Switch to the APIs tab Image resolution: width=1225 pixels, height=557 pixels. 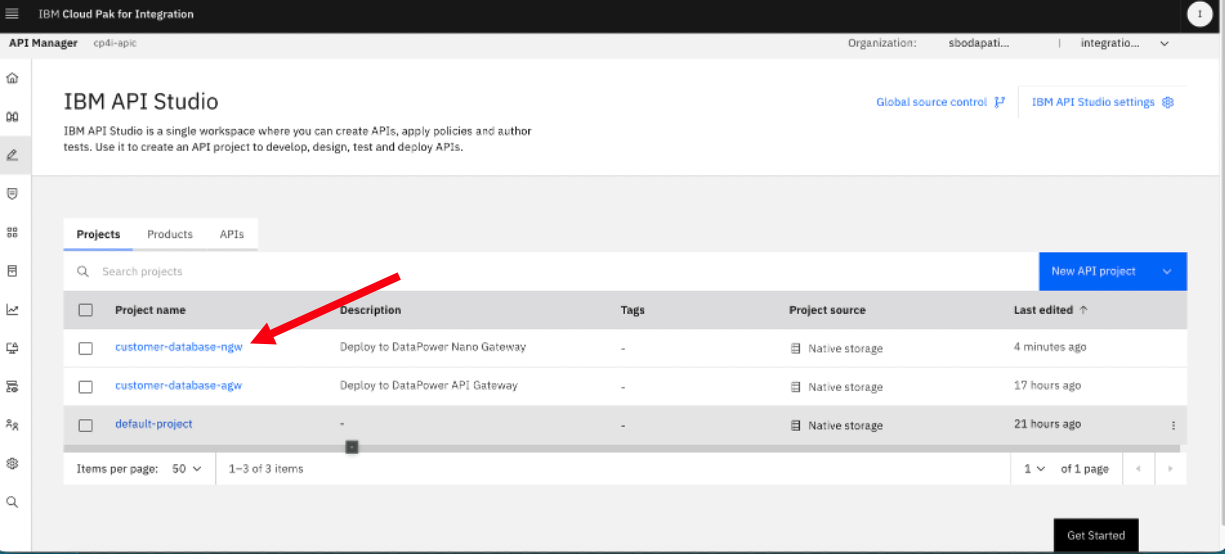[x=232, y=234]
